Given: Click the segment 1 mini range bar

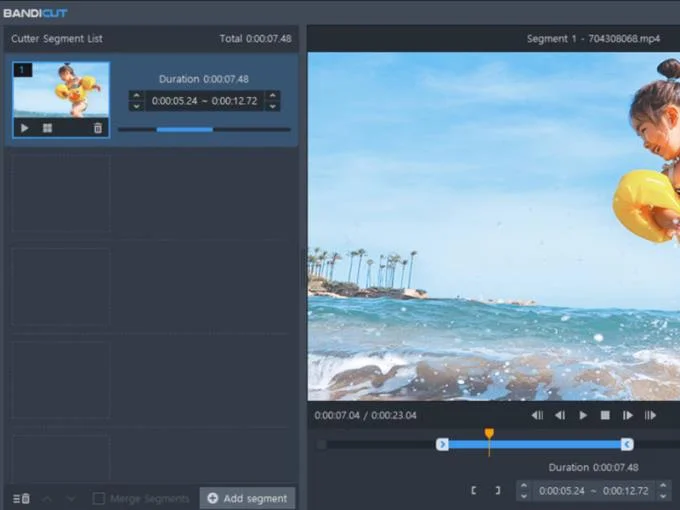Looking at the screenshot, I should pos(204,129).
